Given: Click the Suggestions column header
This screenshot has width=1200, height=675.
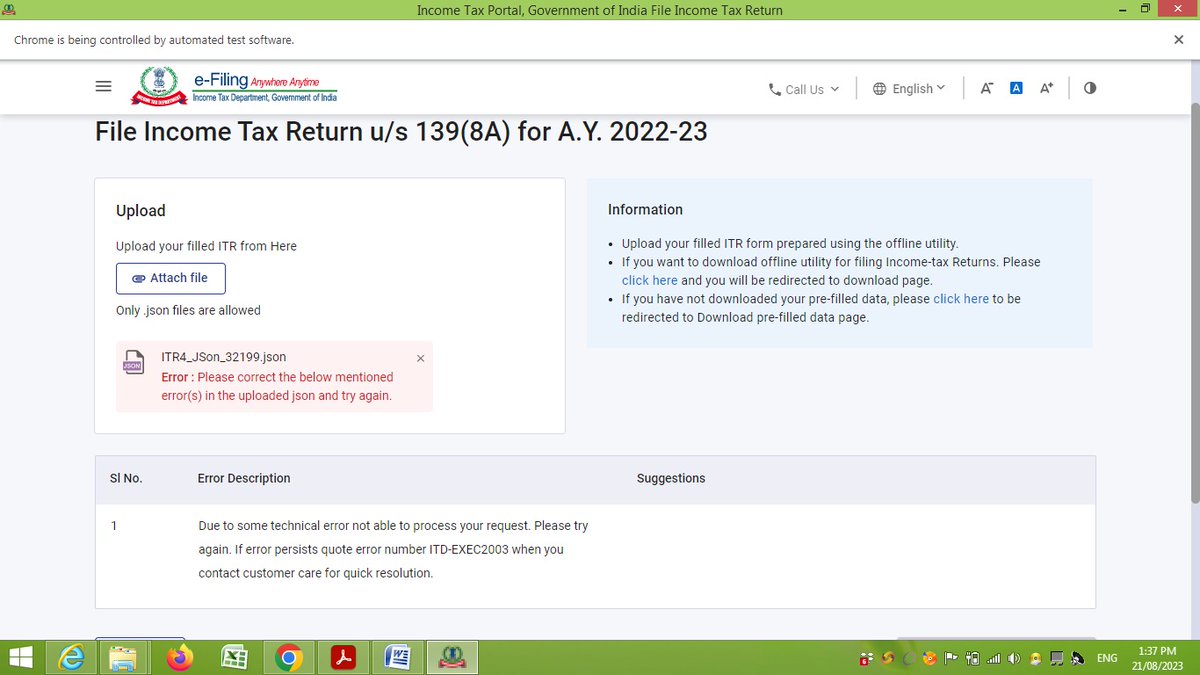Looking at the screenshot, I should coord(671,478).
